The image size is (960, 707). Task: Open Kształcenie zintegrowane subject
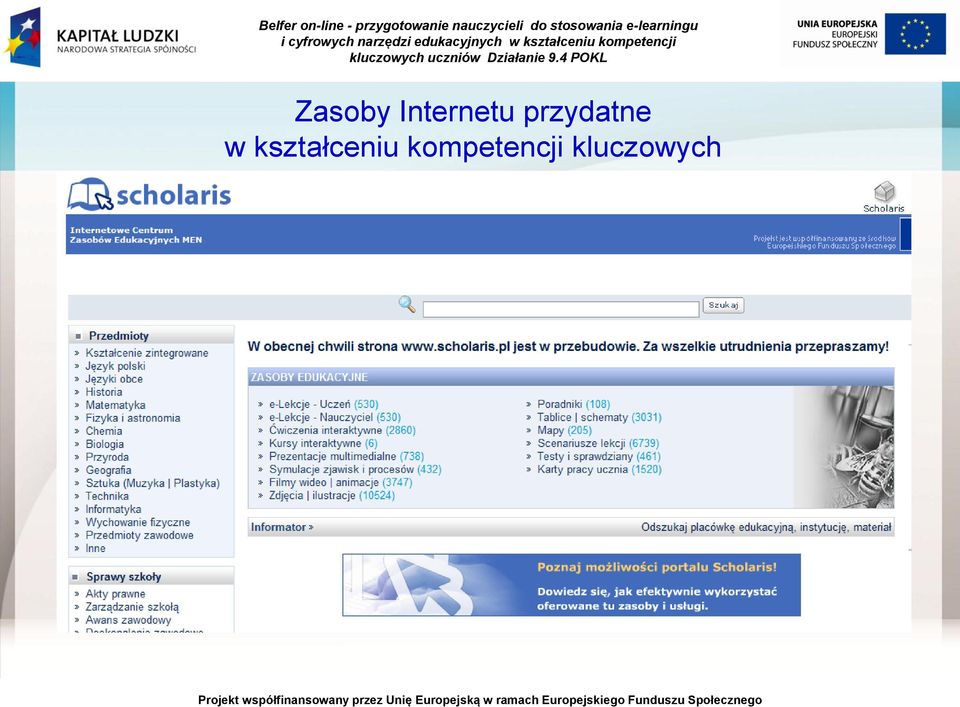point(147,353)
